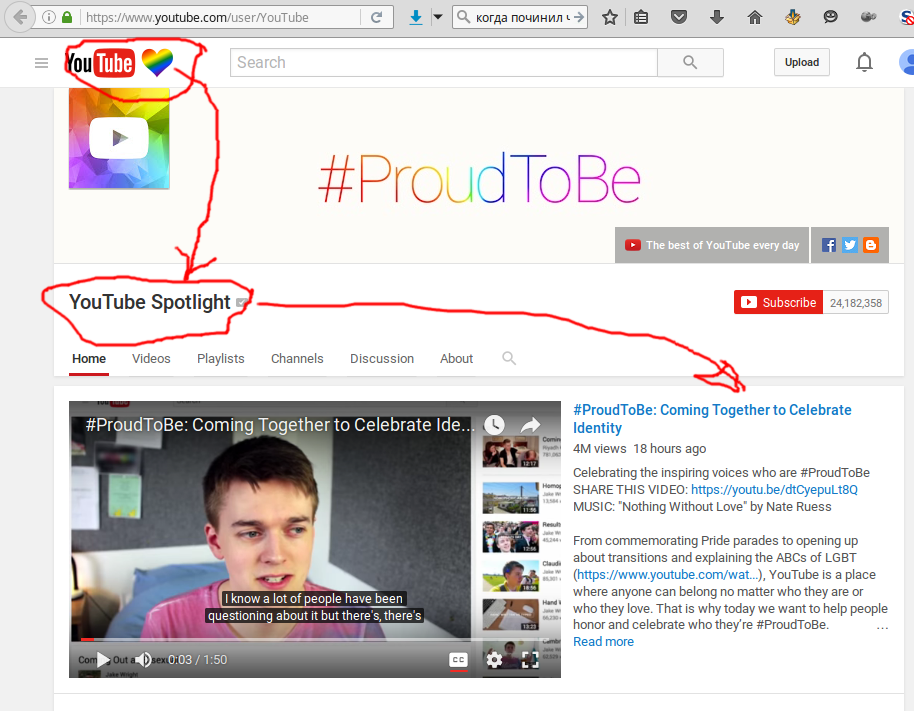Click the search magnifier in browser search box
The width and height of the screenshot is (914, 711).
click(x=463, y=17)
